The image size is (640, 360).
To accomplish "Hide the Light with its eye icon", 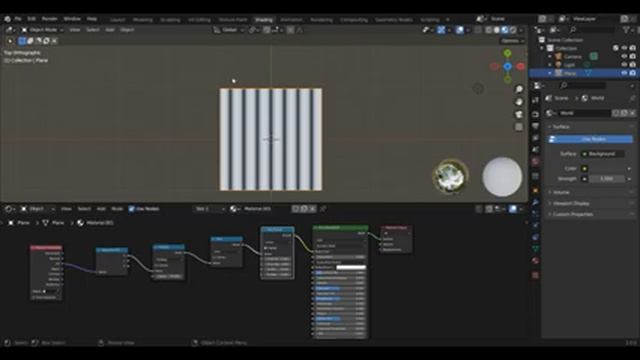I will tap(624, 64).
